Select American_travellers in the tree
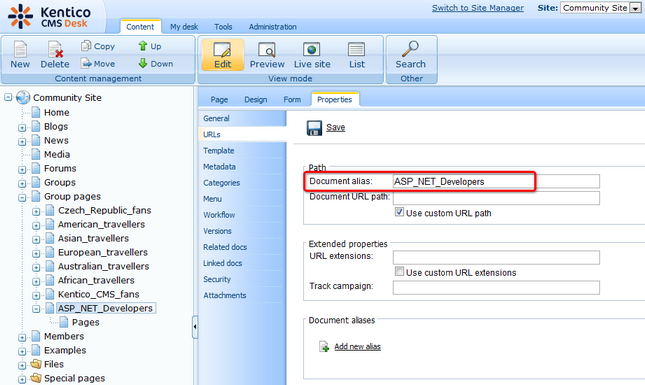This screenshot has height=385, width=645. (101, 225)
